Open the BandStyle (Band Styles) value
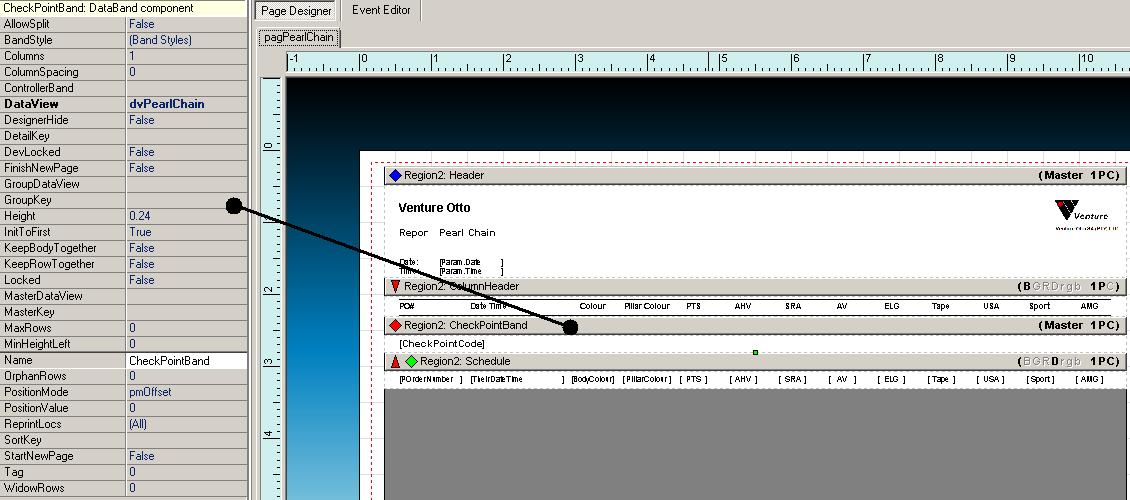 187,40
